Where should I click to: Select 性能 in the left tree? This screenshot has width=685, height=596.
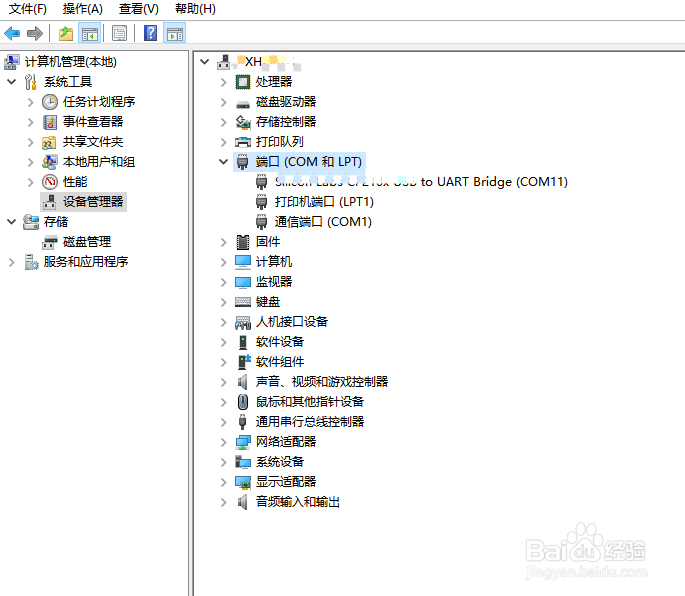[x=75, y=182]
